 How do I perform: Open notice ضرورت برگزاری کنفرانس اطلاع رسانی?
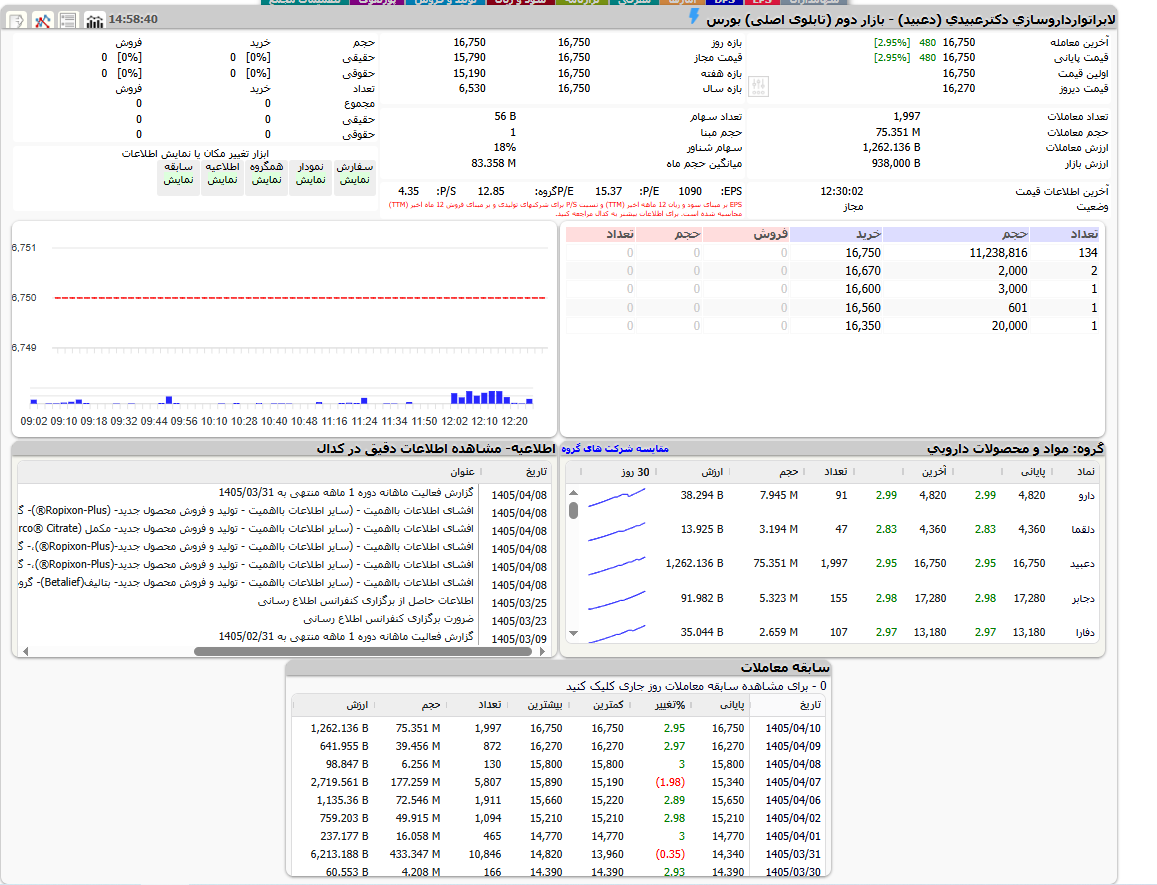[x=388, y=619]
